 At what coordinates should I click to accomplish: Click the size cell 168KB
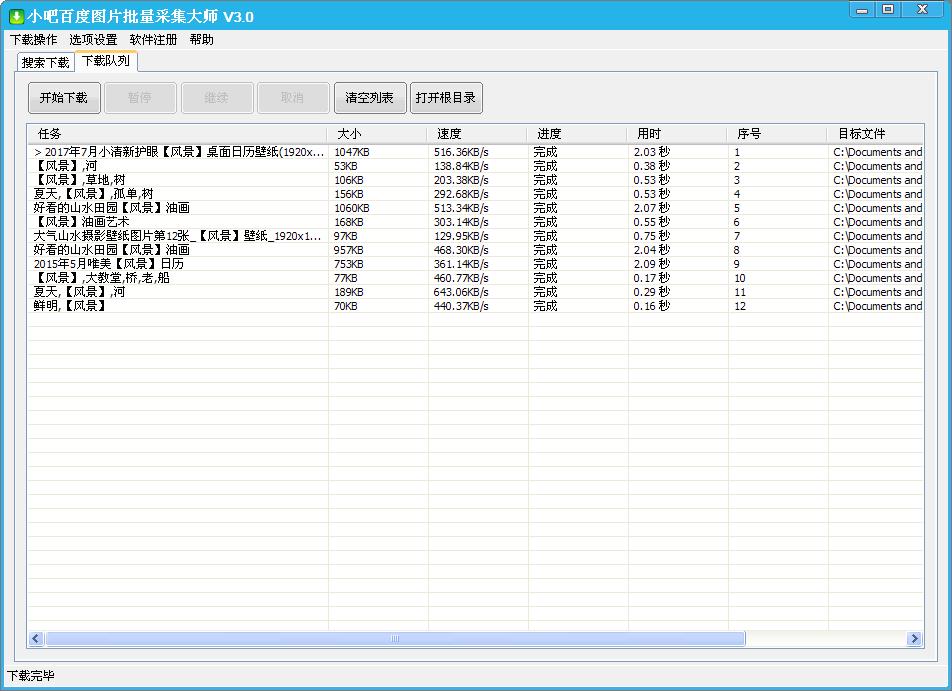tap(348, 222)
